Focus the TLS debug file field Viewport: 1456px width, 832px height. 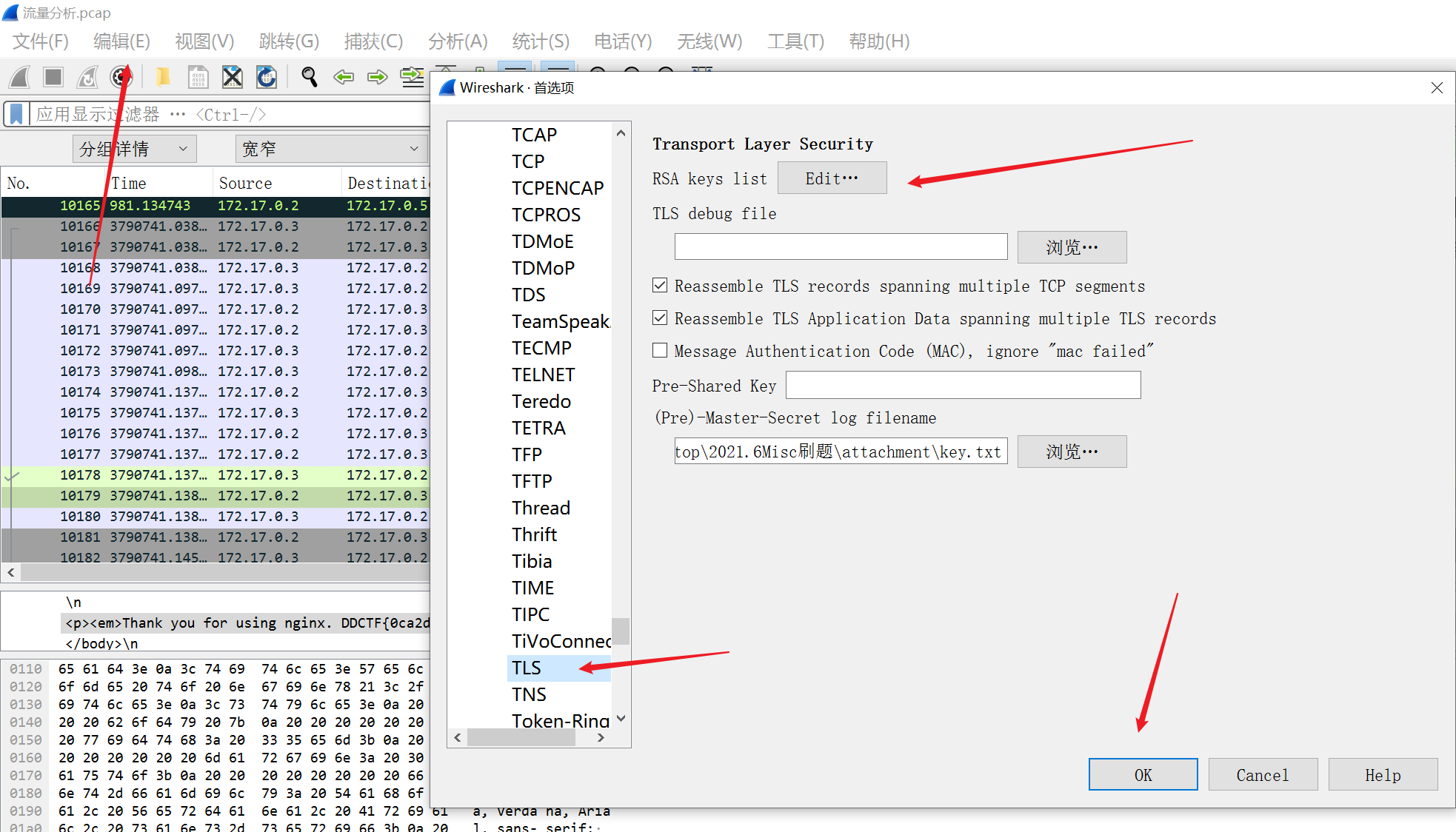click(841, 246)
